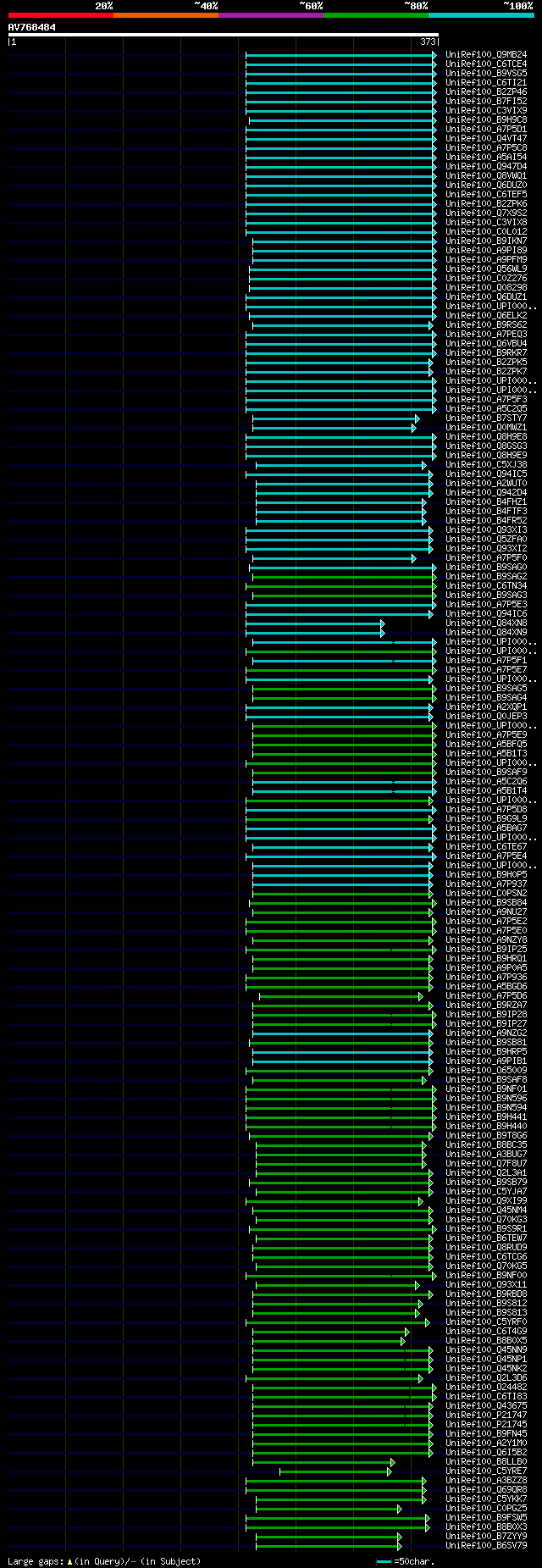This screenshot has width=542, height=1568.
Task: Click UniRef100_B9RS62 label
Action: [486, 325]
